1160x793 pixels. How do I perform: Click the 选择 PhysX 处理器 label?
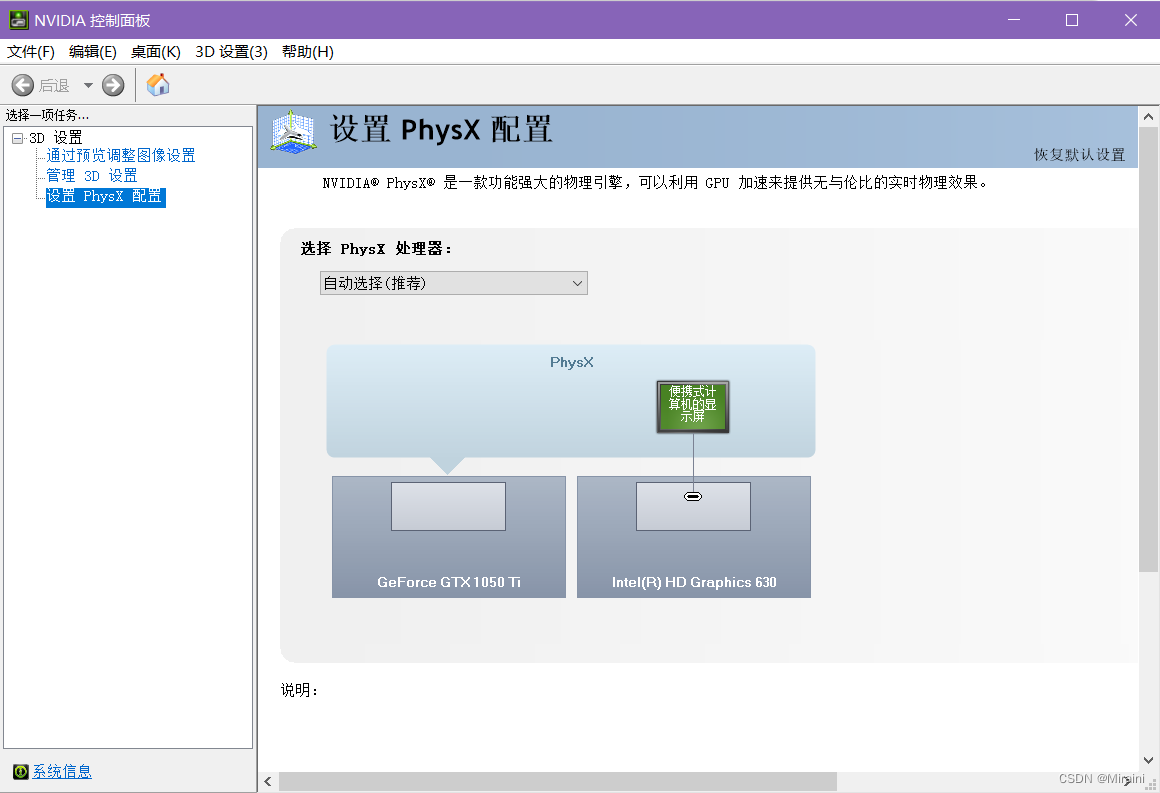[x=376, y=249]
